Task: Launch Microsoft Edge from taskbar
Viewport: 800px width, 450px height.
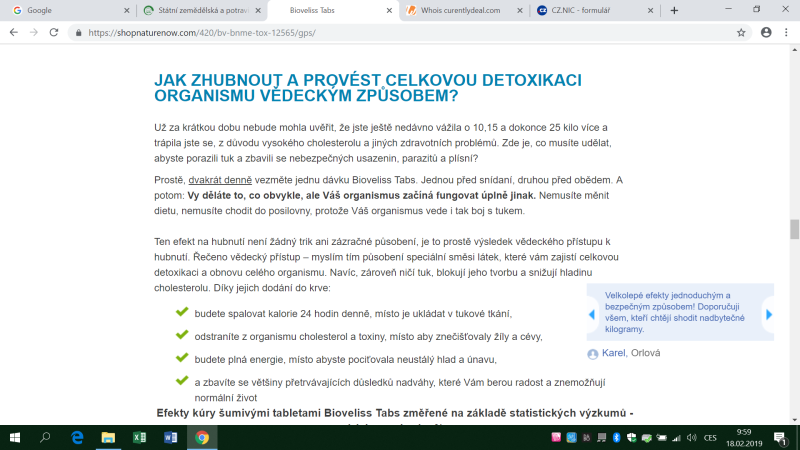Action: point(77,438)
